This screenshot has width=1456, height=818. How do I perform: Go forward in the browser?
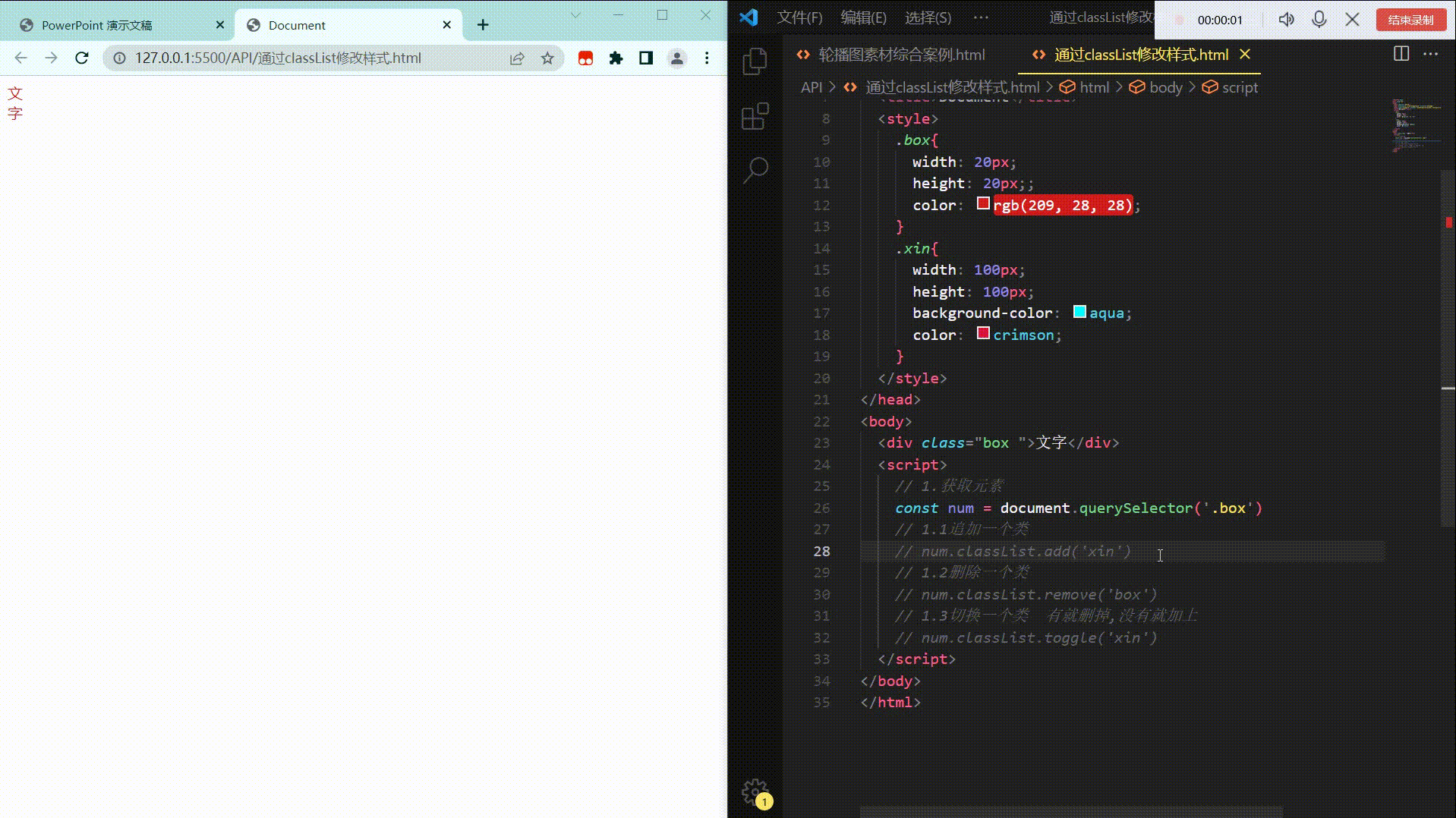[51, 58]
